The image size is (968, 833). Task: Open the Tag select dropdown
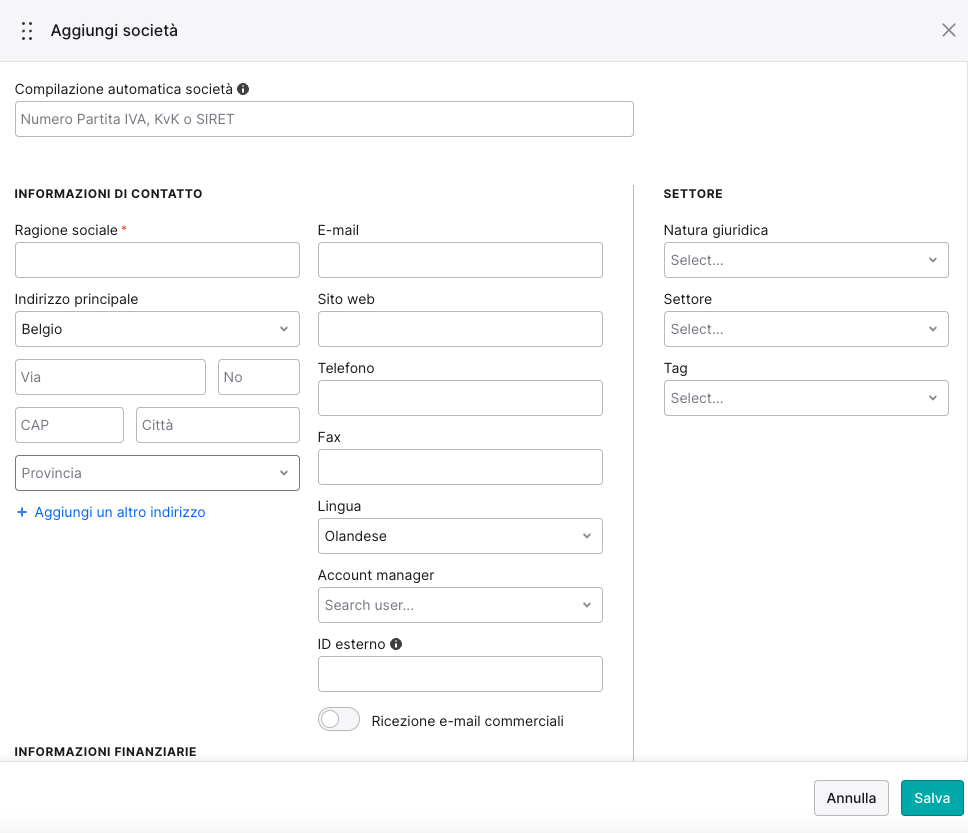point(806,398)
